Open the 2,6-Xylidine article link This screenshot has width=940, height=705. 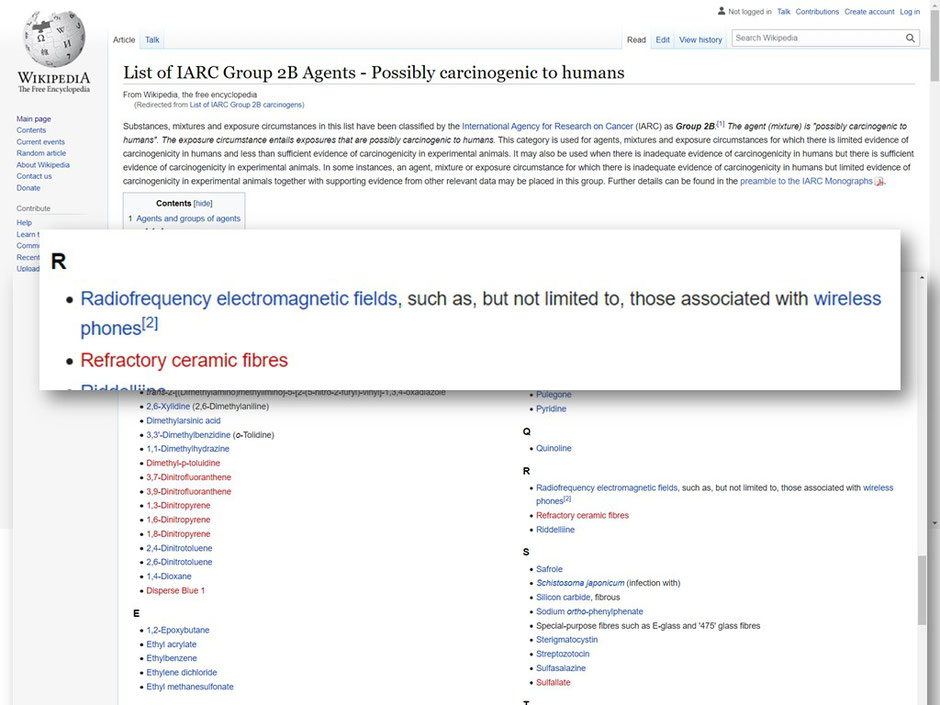click(168, 406)
